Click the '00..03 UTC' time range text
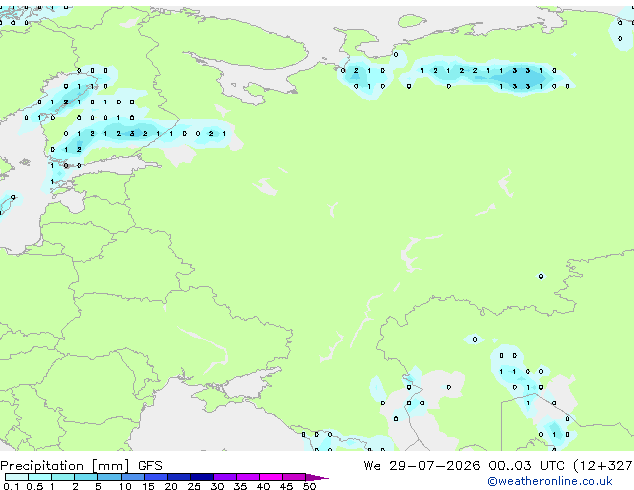The width and height of the screenshot is (634, 490). pos(526,466)
